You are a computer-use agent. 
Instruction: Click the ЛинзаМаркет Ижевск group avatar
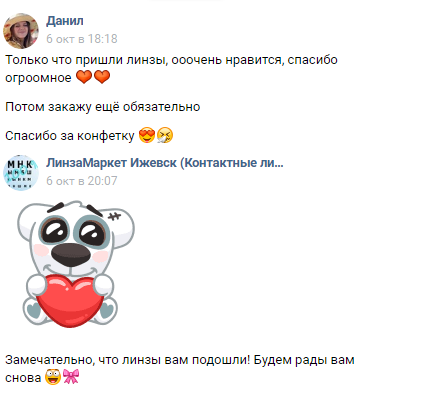coord(21,173)
